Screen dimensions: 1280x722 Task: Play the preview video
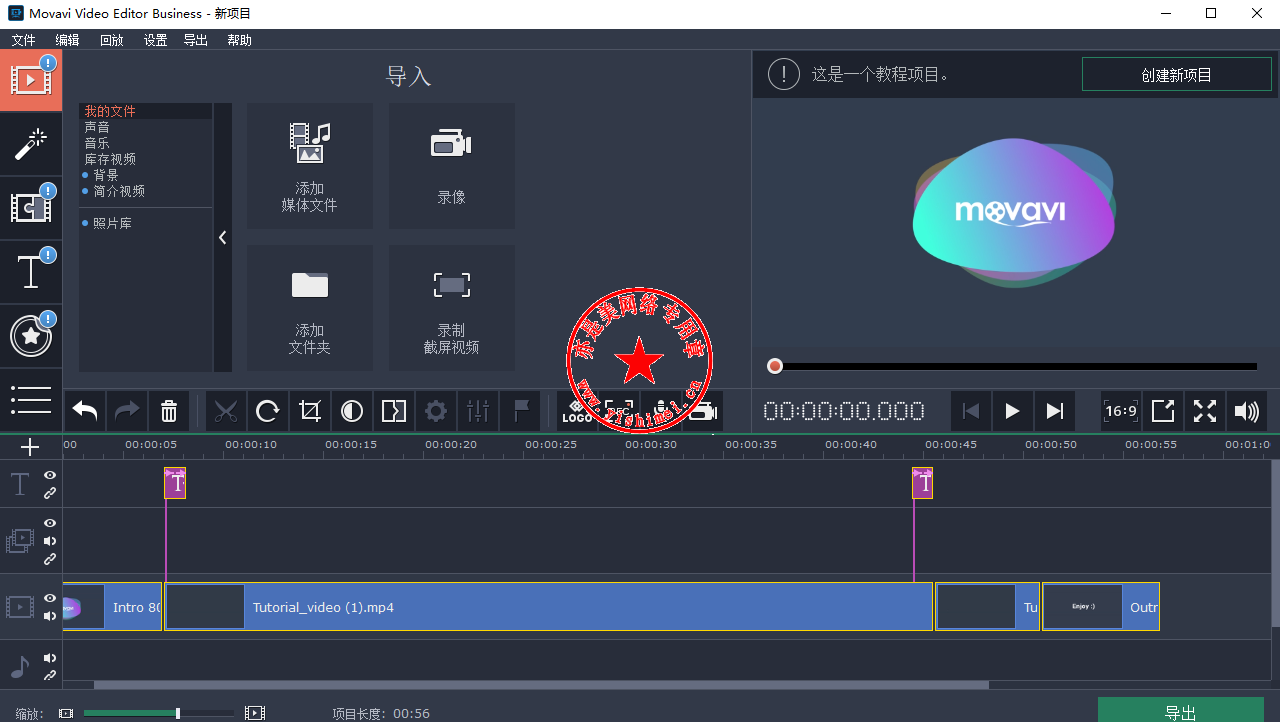click(1012, 411)
